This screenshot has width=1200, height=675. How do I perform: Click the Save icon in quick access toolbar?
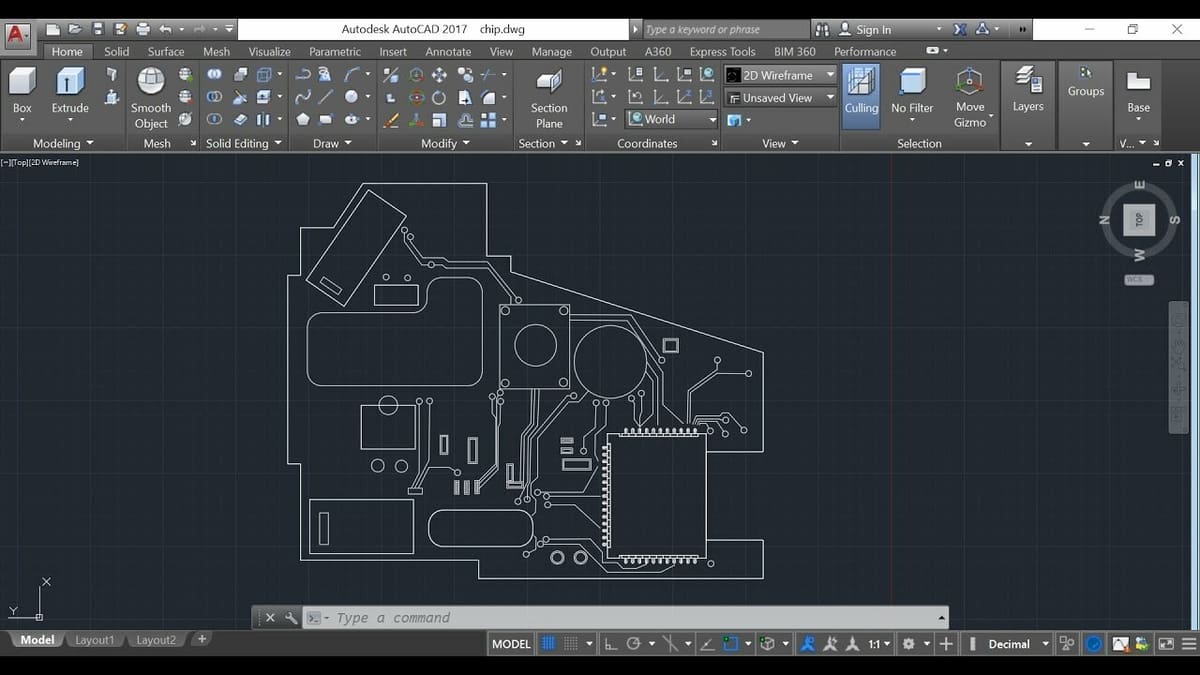pos(98,29)
